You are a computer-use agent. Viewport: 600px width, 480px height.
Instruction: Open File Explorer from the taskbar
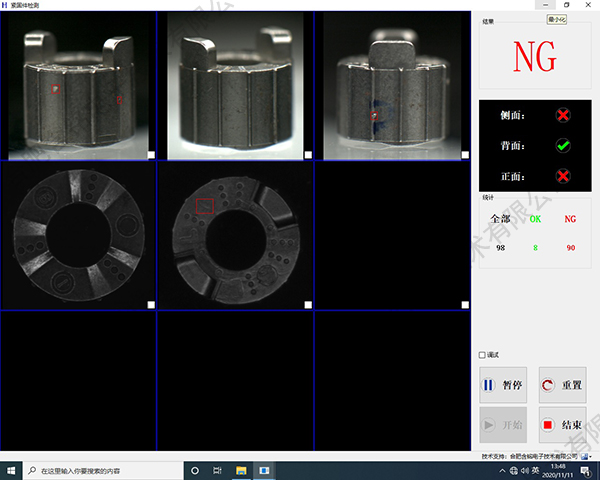click(x=241, y=470)
